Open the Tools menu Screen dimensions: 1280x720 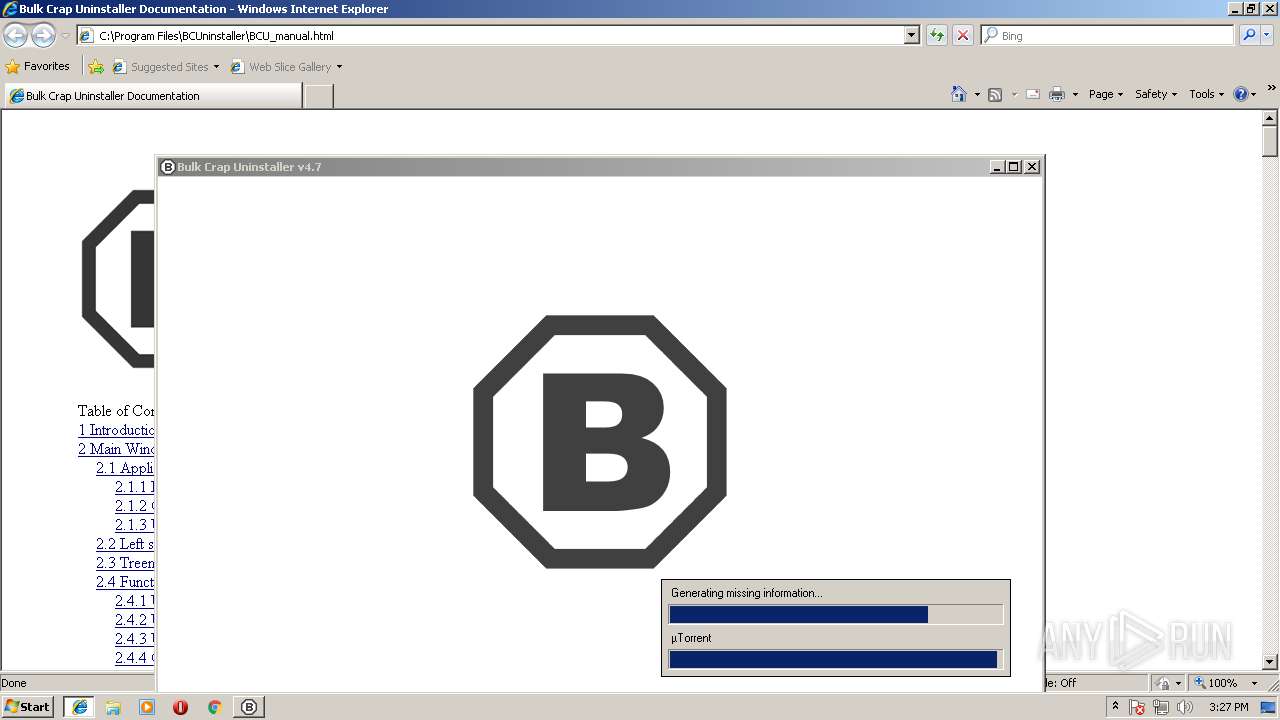(1206, 94)
